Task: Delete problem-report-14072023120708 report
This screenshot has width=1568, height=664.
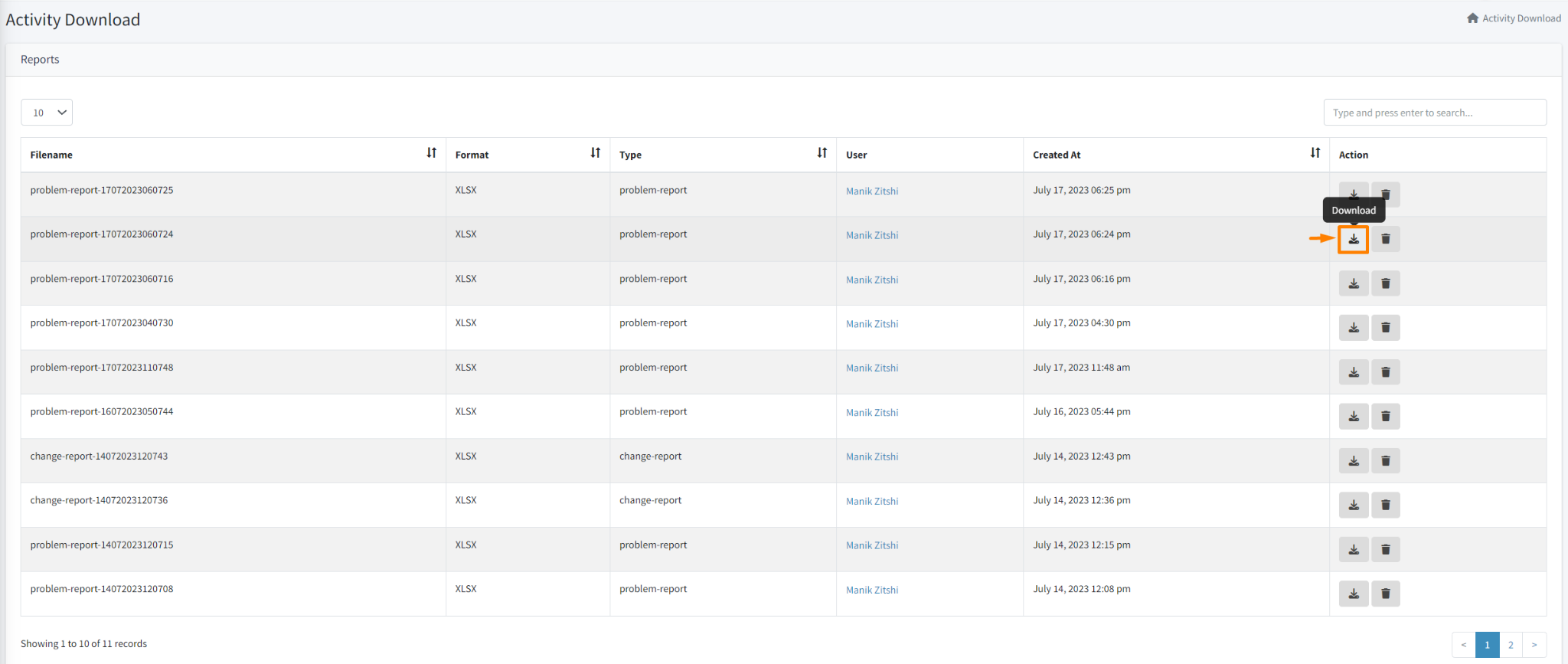Action: [x=1386, y=594]
